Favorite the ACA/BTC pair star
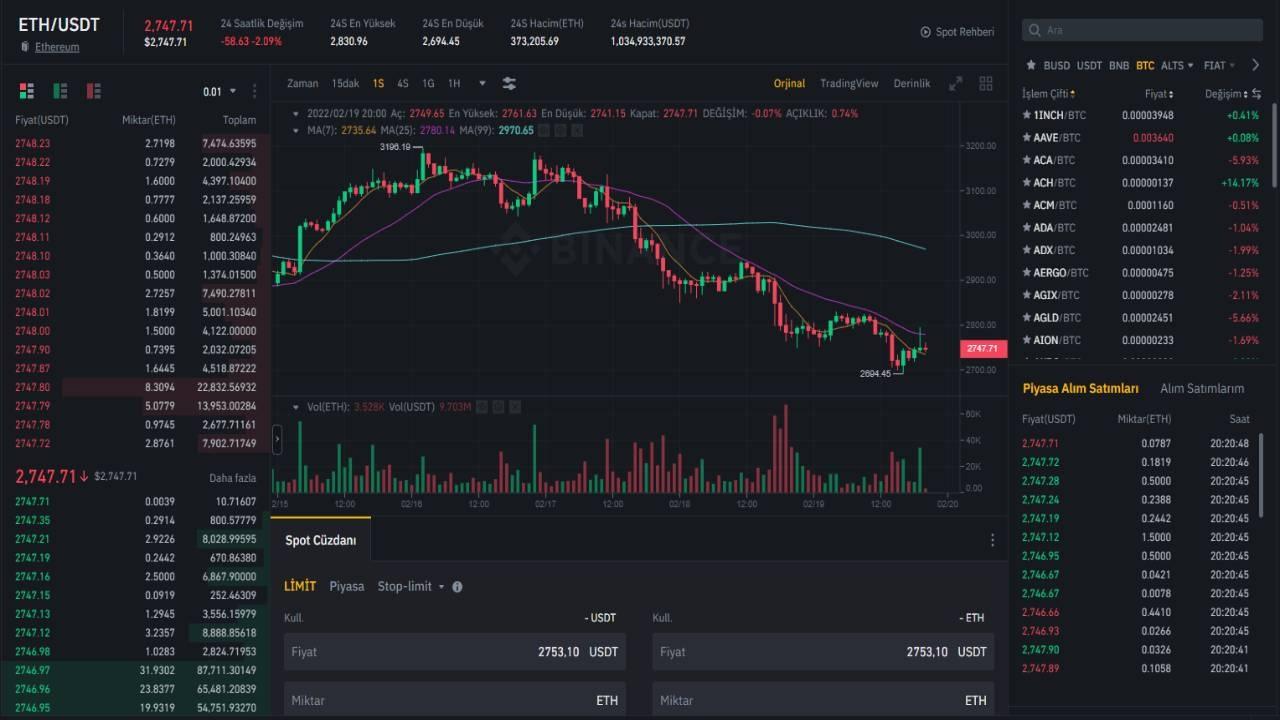The height and width of the screenshot is (720, 1280). point(1027,160)
